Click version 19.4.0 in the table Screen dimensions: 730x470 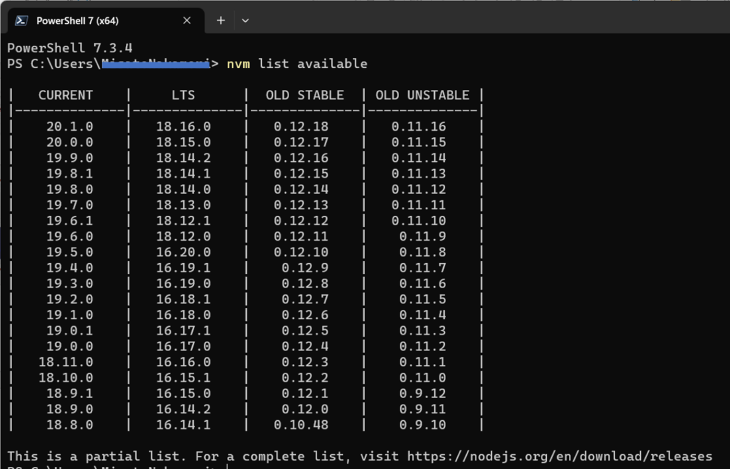(x=69, y=268)
